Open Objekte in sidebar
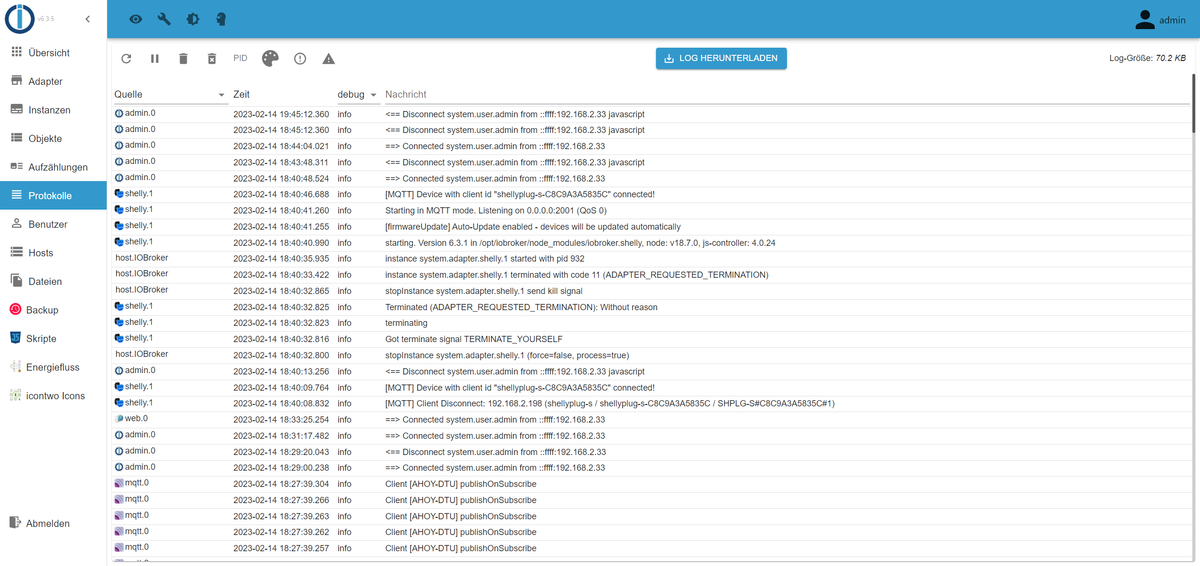Viewport: 1200px width, 566px height. click(x=53, y=138)
